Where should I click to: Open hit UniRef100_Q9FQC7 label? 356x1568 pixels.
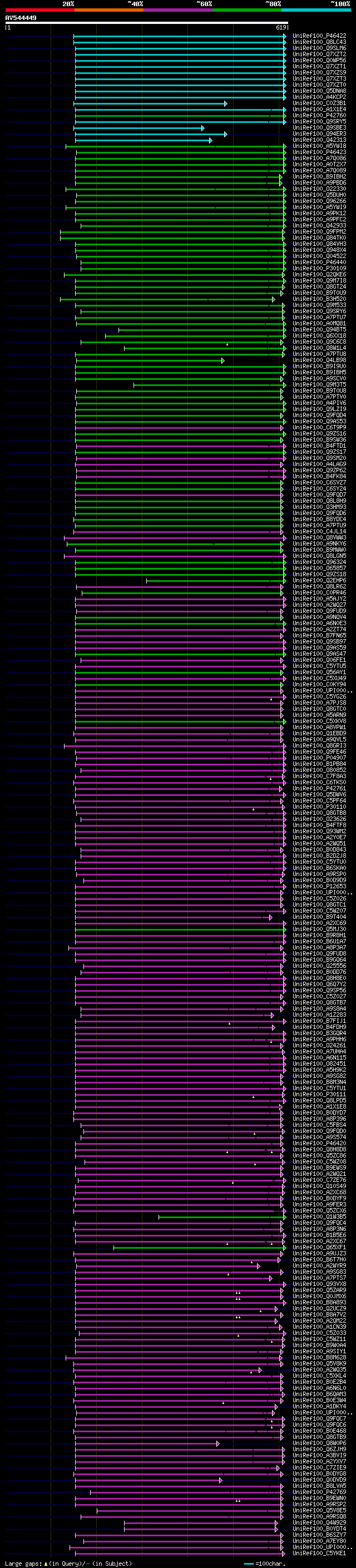[319, 1419]
